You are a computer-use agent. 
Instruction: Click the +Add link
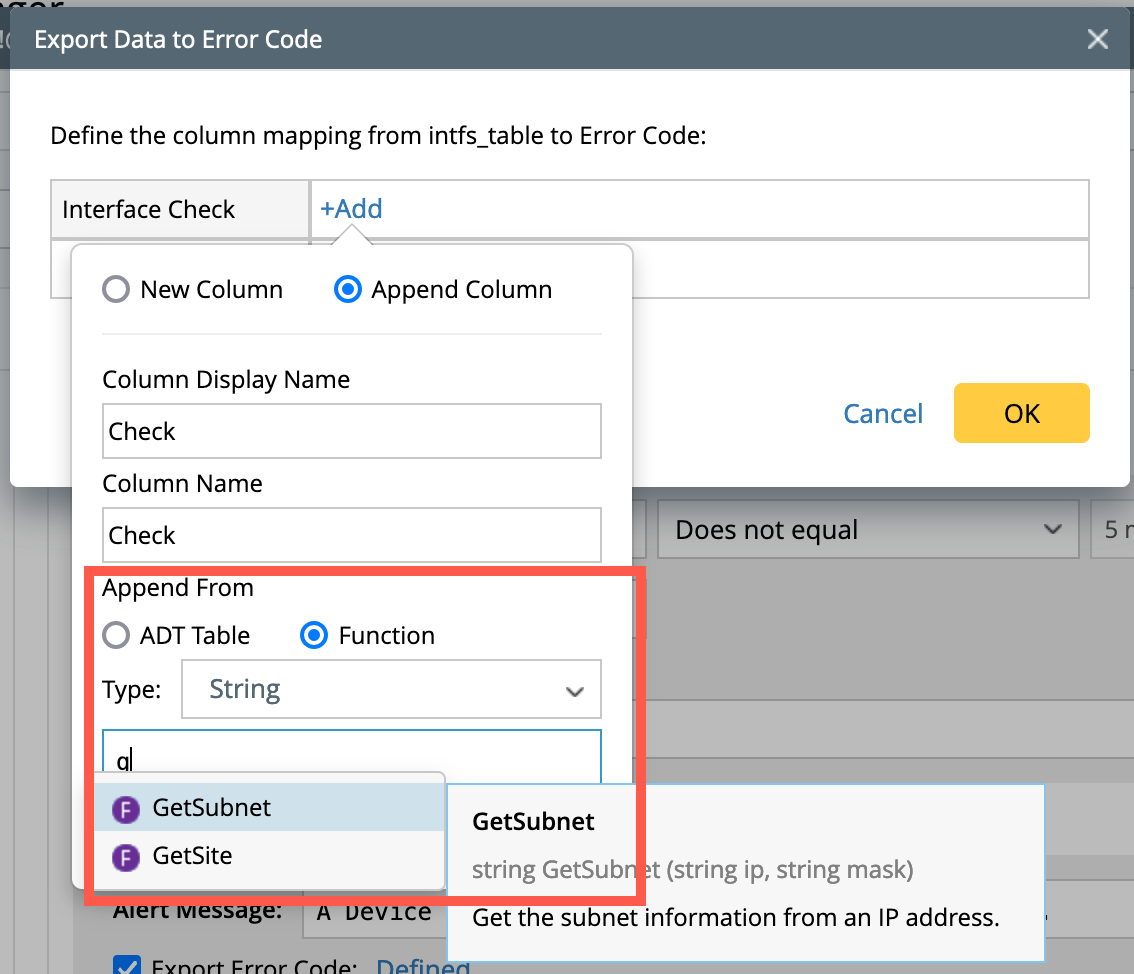[x=351, y=209]
